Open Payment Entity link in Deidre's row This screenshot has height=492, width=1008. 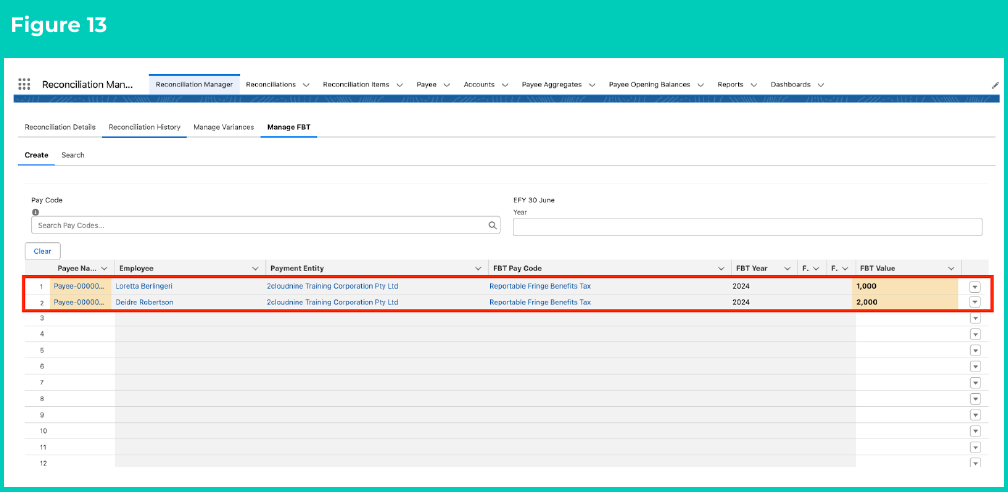click(x=332, y=302)
